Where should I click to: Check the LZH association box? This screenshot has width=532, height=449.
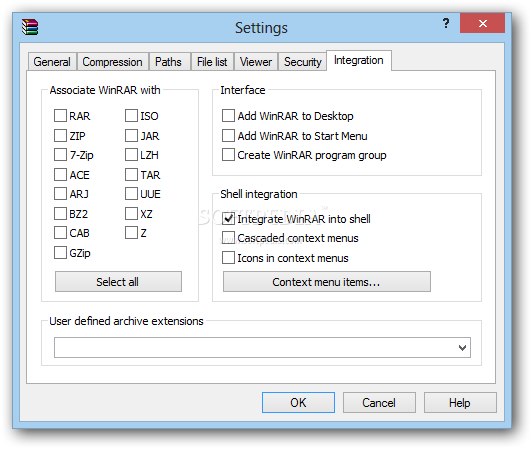pyautogui.click(x=131, y=154)
